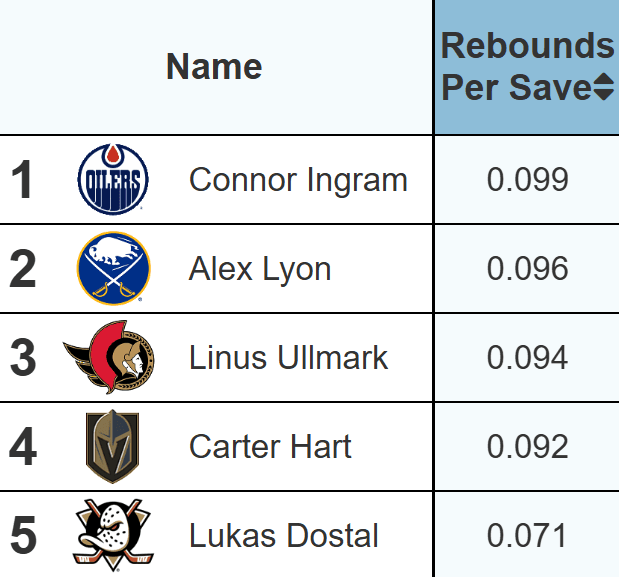The width and height of the screenshot is (619, 577).
Task: Click the Edmonton Oilers team logo
Action: 112,181
